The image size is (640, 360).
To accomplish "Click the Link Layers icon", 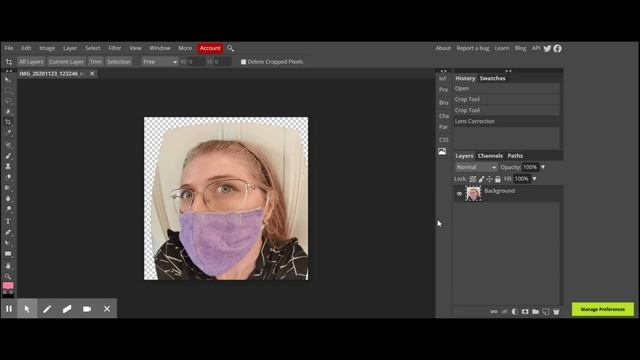I will 494,312.
